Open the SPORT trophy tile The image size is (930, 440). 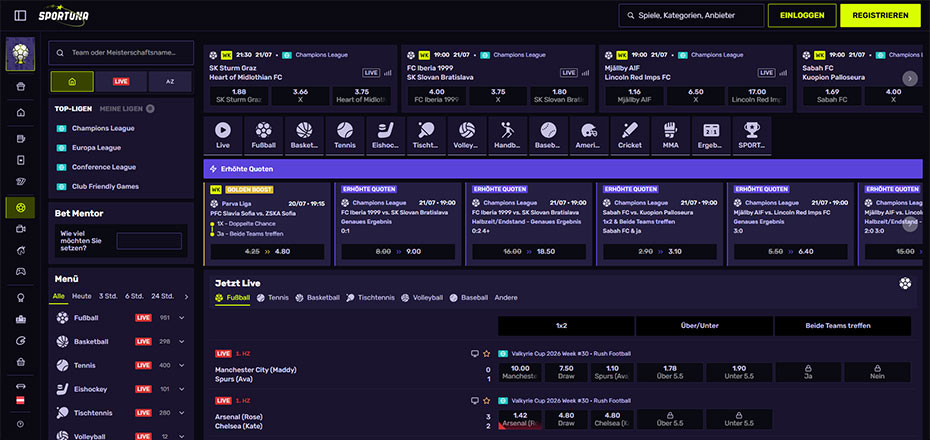(752, 136)
